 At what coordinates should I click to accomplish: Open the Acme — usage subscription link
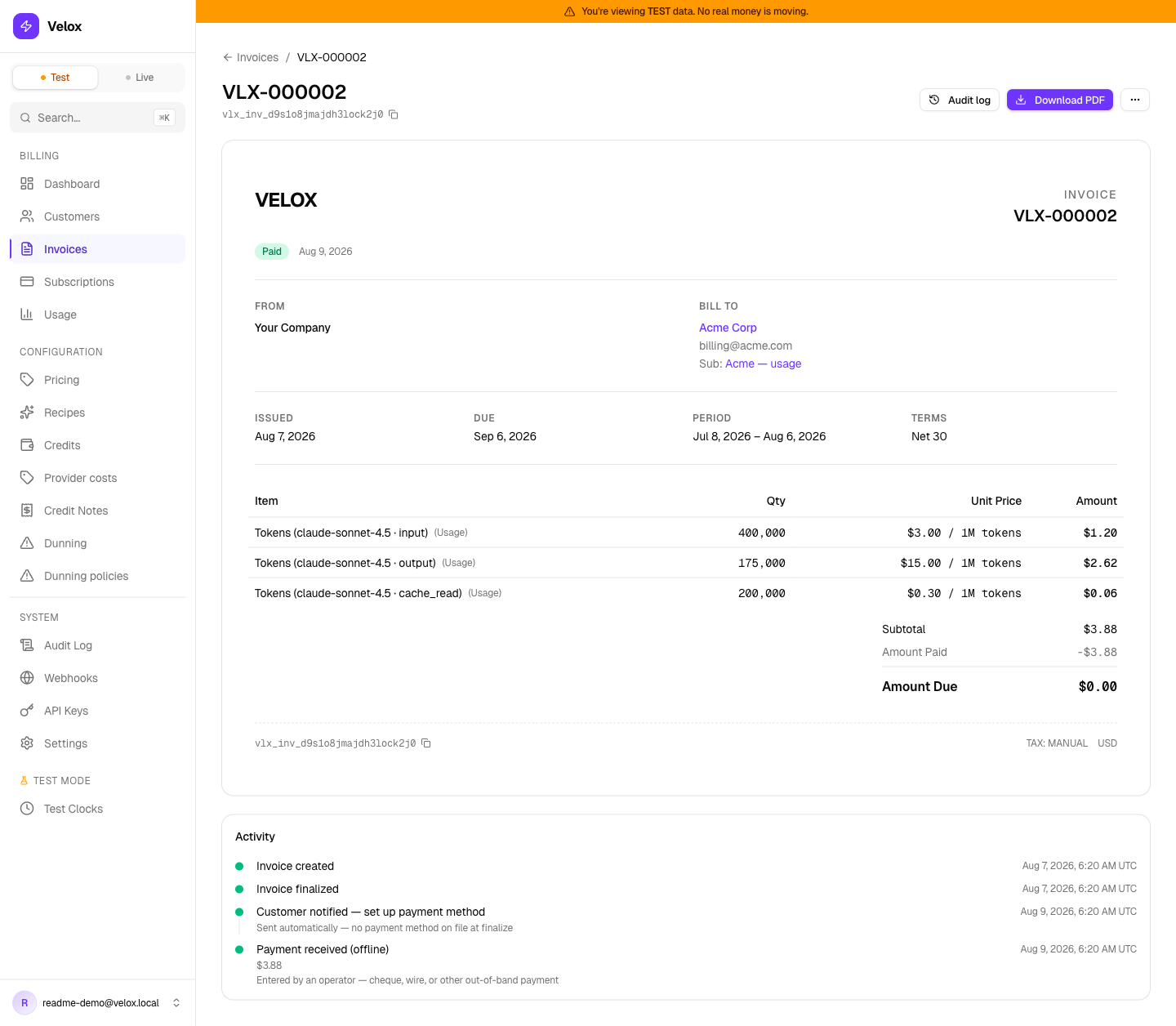coord(764,364)
